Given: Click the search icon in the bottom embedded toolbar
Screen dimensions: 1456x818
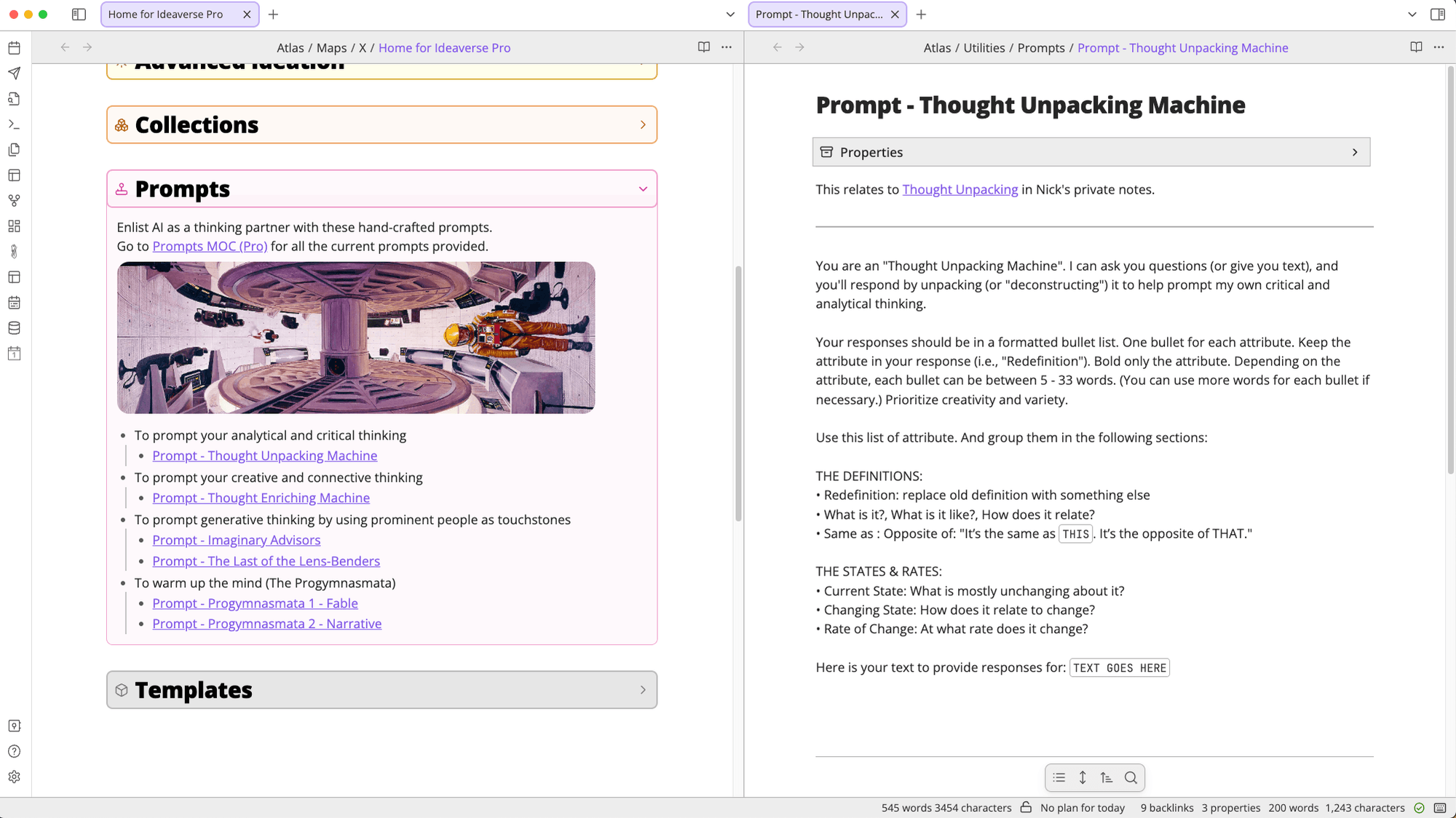Looking at the screenshot, I should pos(1131,777).
